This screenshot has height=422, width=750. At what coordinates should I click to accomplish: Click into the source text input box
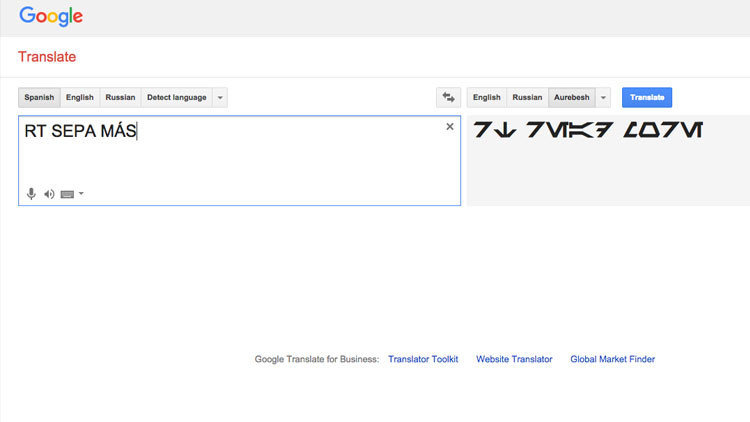coord(240,160)
